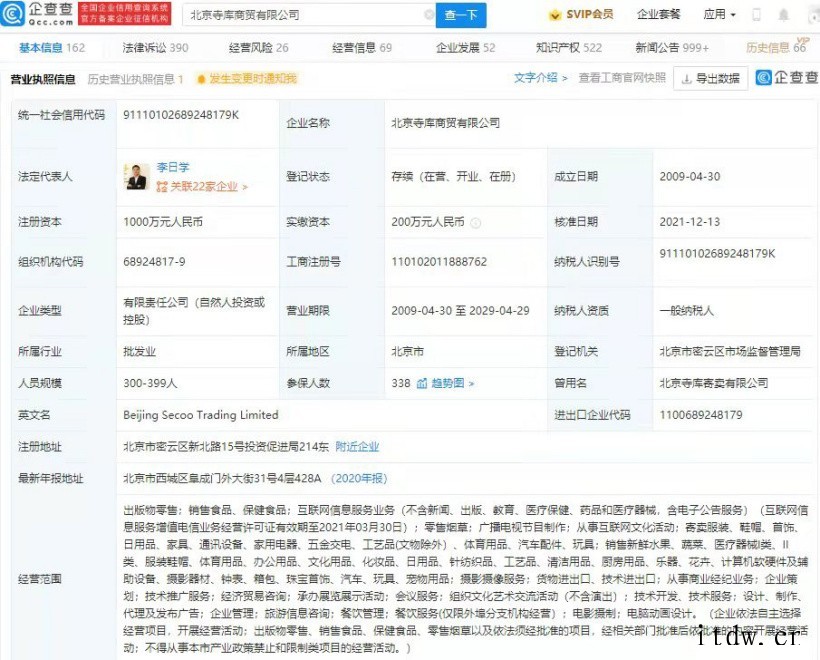Open the 企业套餐 menu

click(x=658, y=14)
